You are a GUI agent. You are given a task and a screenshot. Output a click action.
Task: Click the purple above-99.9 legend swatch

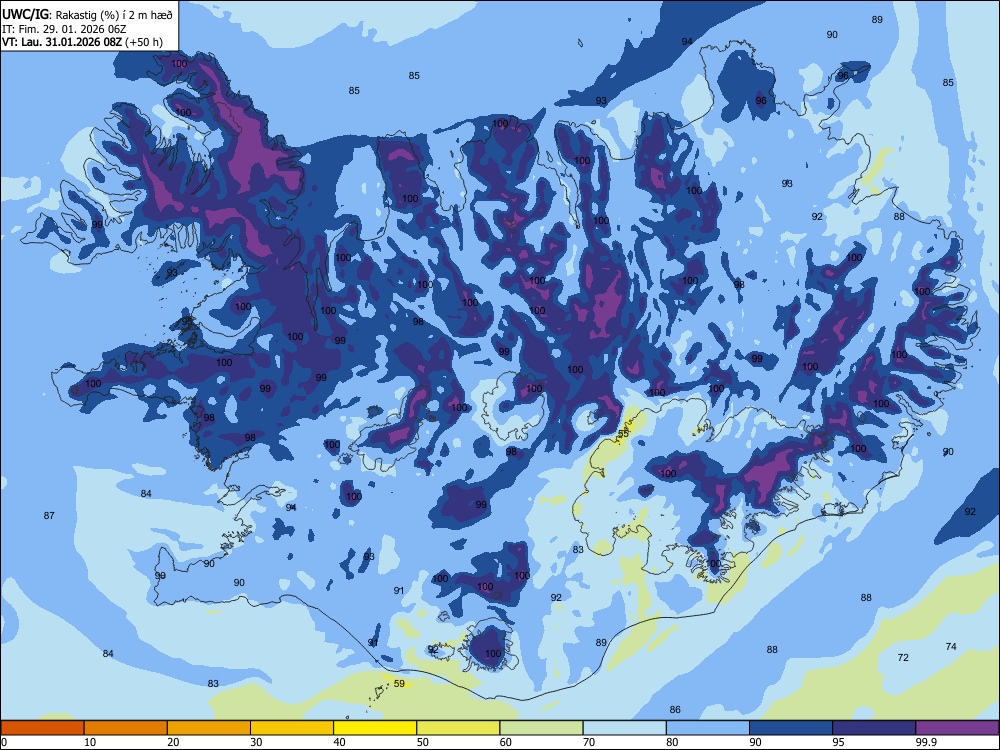(957, 728)
